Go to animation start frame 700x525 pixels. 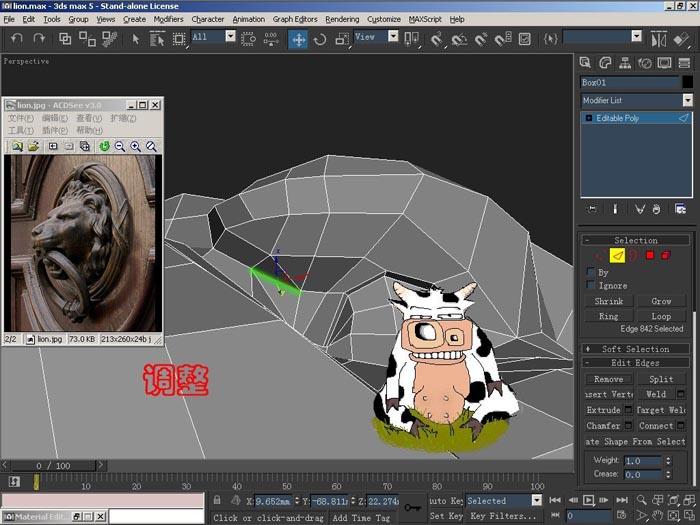point(555,500)
